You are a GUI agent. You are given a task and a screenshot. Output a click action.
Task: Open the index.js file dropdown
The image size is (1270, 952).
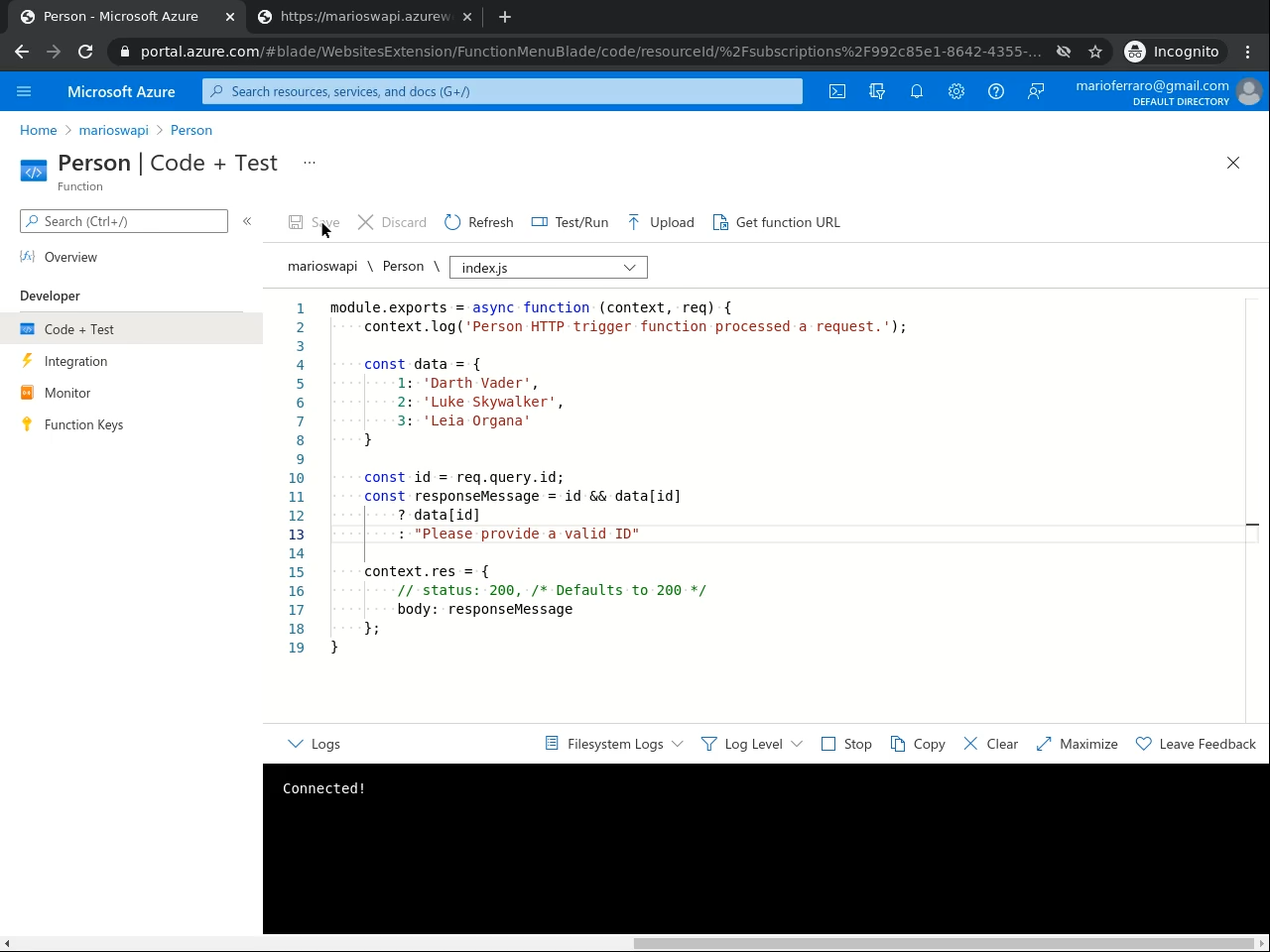pos(548,268)
